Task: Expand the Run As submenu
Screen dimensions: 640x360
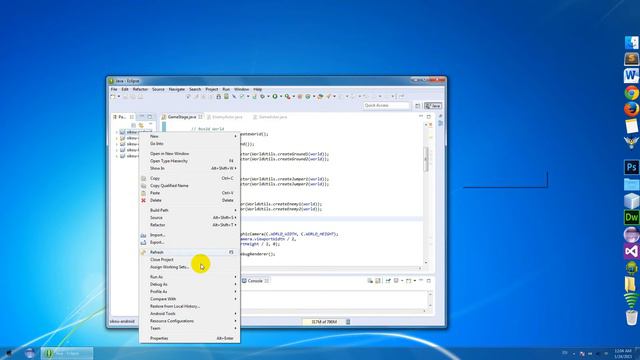Action: point(189,277)
